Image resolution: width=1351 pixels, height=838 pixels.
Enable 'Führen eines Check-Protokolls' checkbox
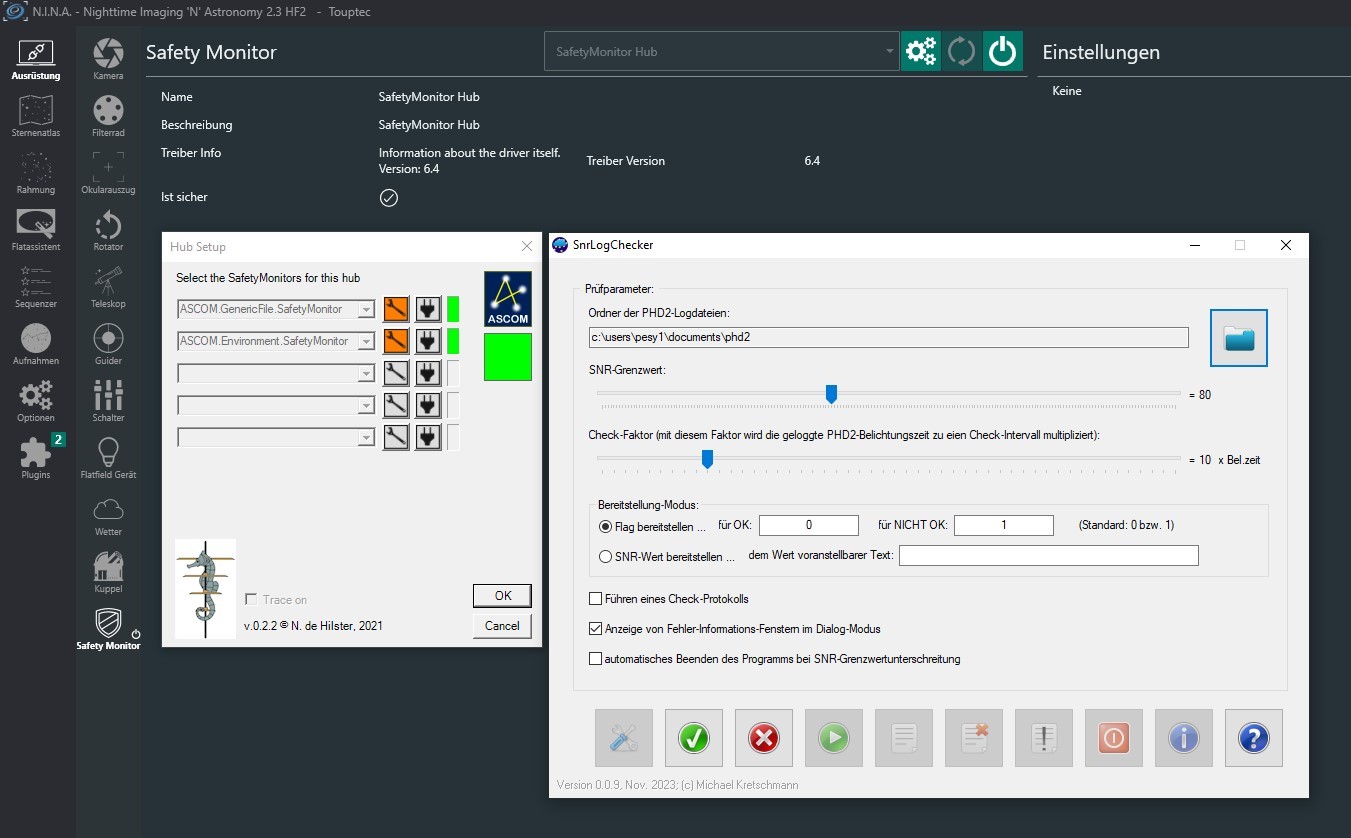596,599
